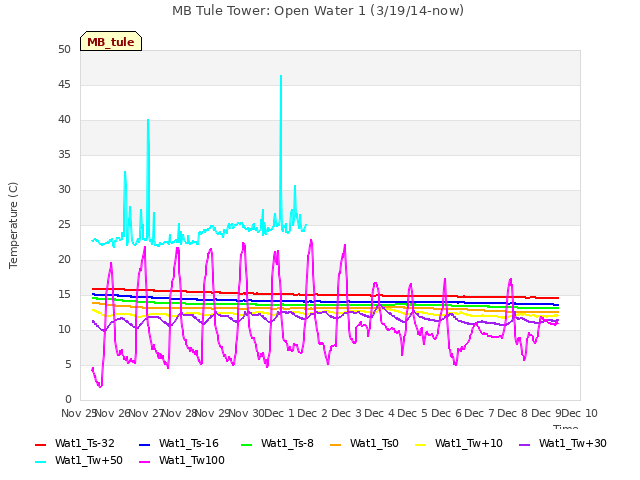Screen dimensions: 640x480
Task: Click the Temperature (C) y-axis label
Action: pos(13,225)
